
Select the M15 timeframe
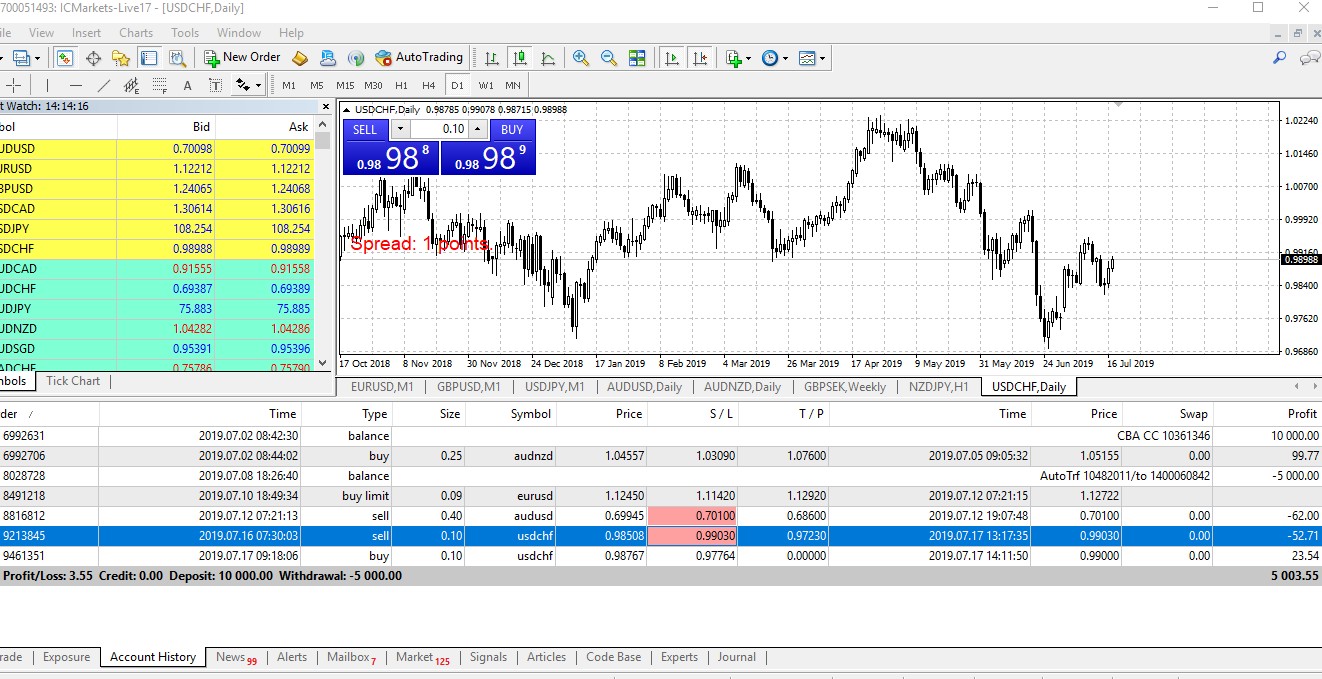345,85
